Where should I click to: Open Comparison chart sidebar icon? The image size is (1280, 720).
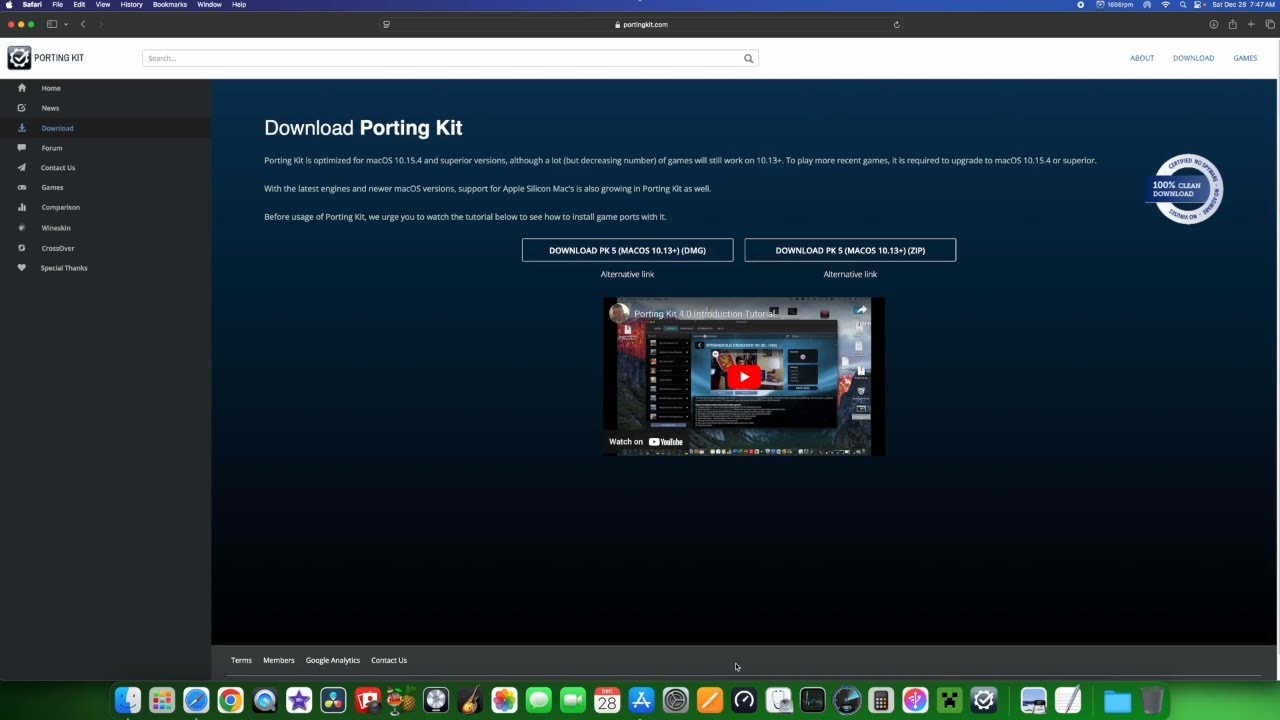[22, 207]
